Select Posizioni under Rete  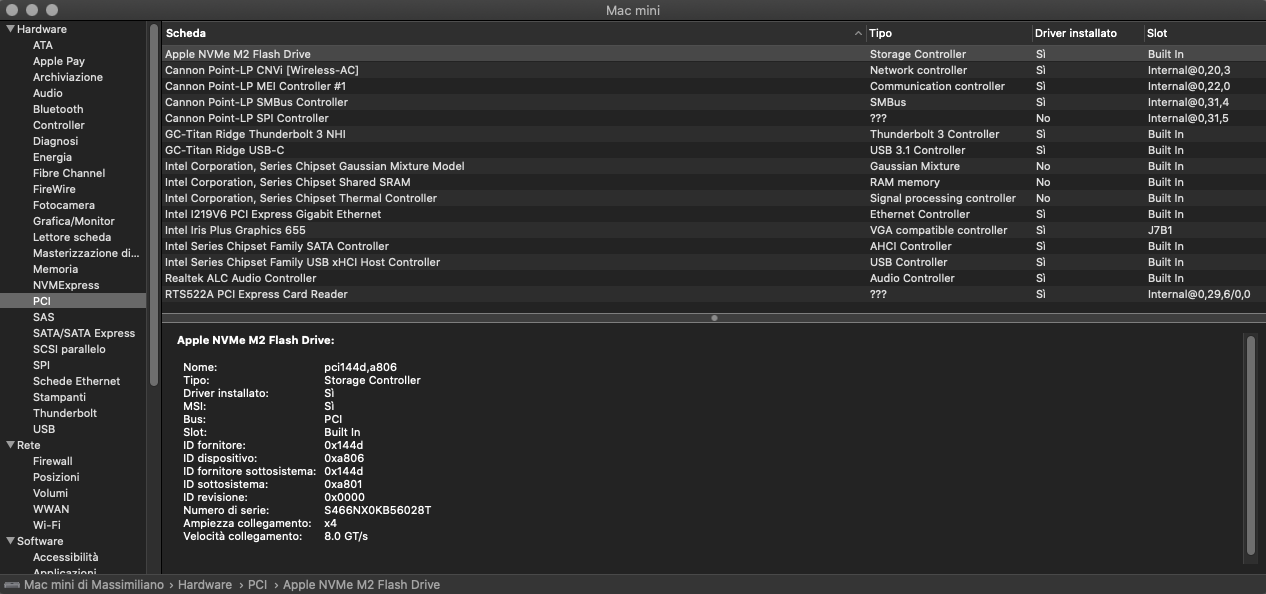pos(56,477)
